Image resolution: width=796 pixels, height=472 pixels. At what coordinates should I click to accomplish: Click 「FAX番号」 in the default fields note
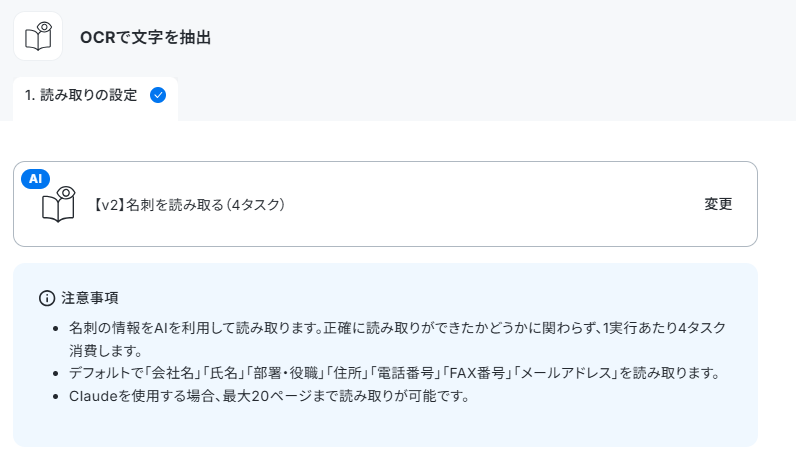click(x=477, y=373)
